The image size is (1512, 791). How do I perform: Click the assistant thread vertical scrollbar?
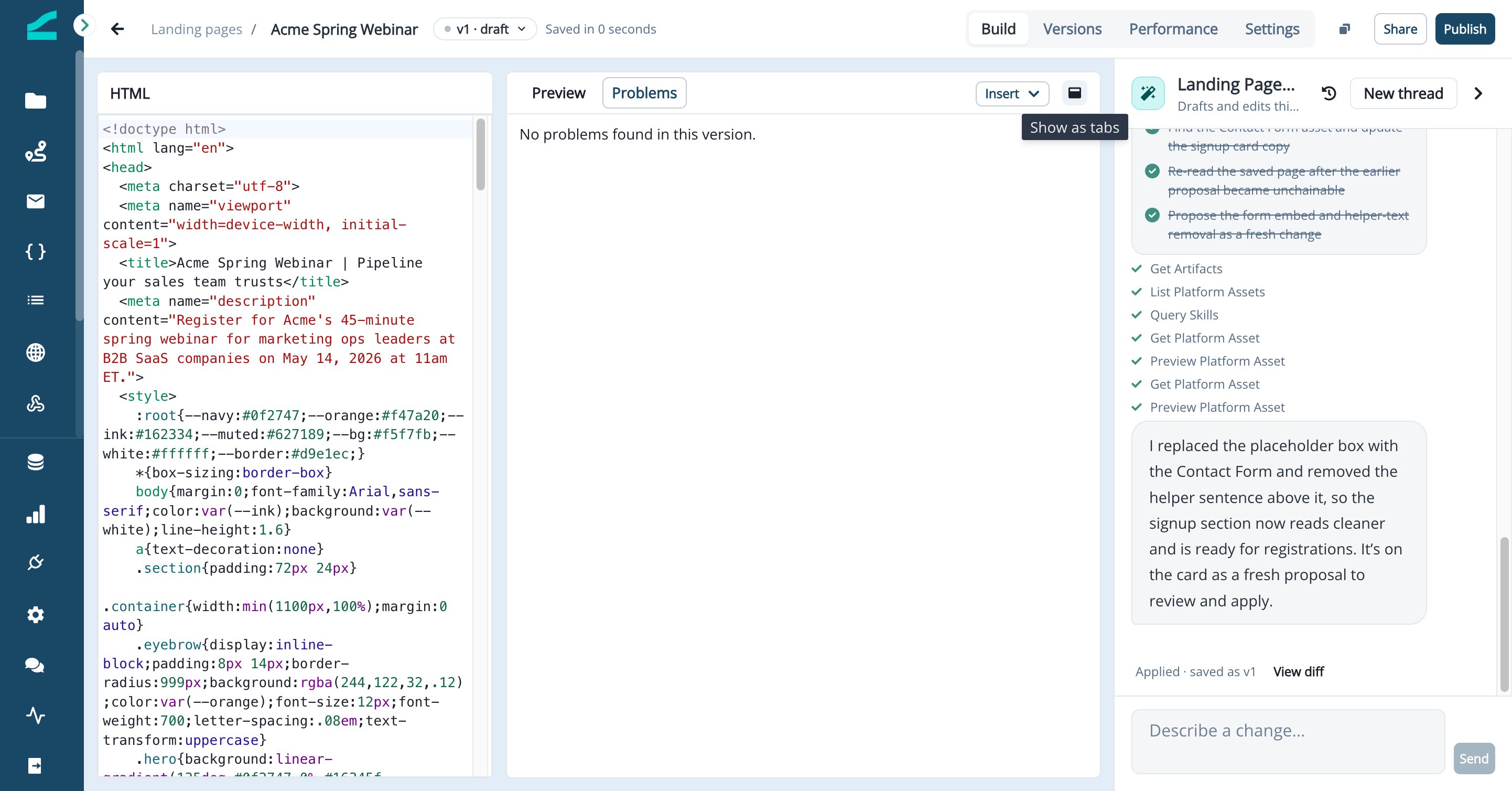(1504, 614)
